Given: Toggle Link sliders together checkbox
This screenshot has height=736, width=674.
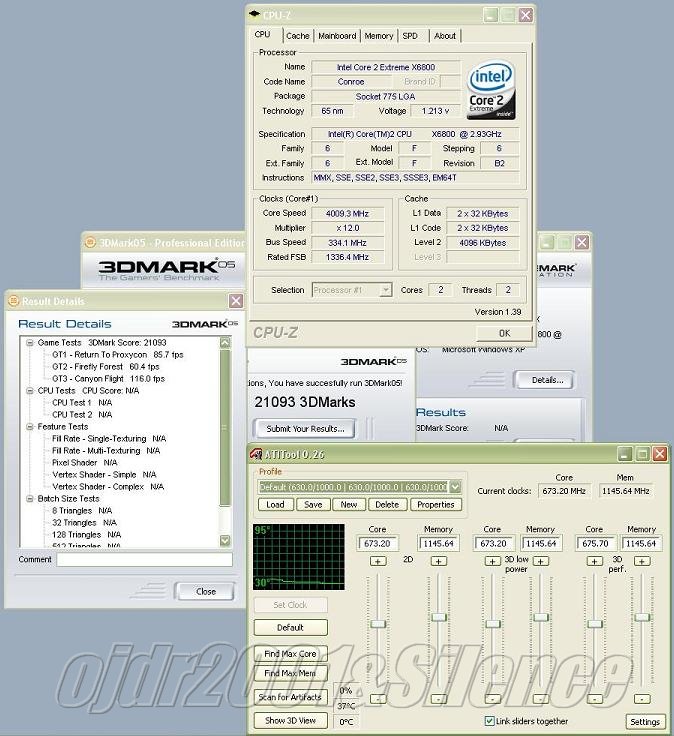Looking at the screenshot, I should click(x=489, y=721).
